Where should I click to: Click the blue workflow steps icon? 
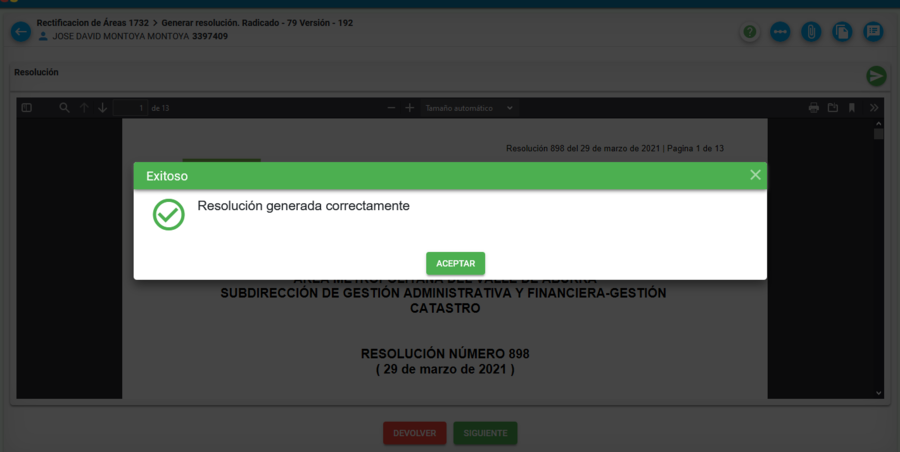(780, 32)
